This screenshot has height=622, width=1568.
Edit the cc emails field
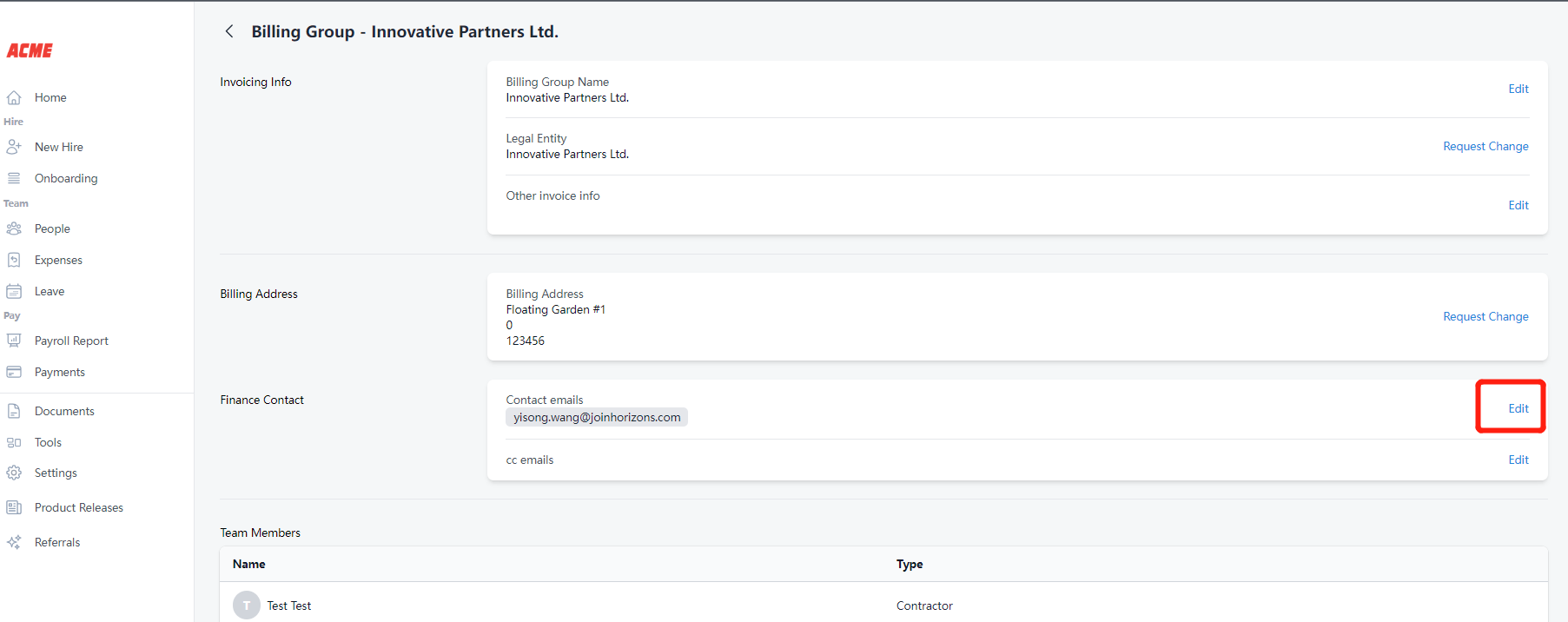click(x=1518, y=460)
